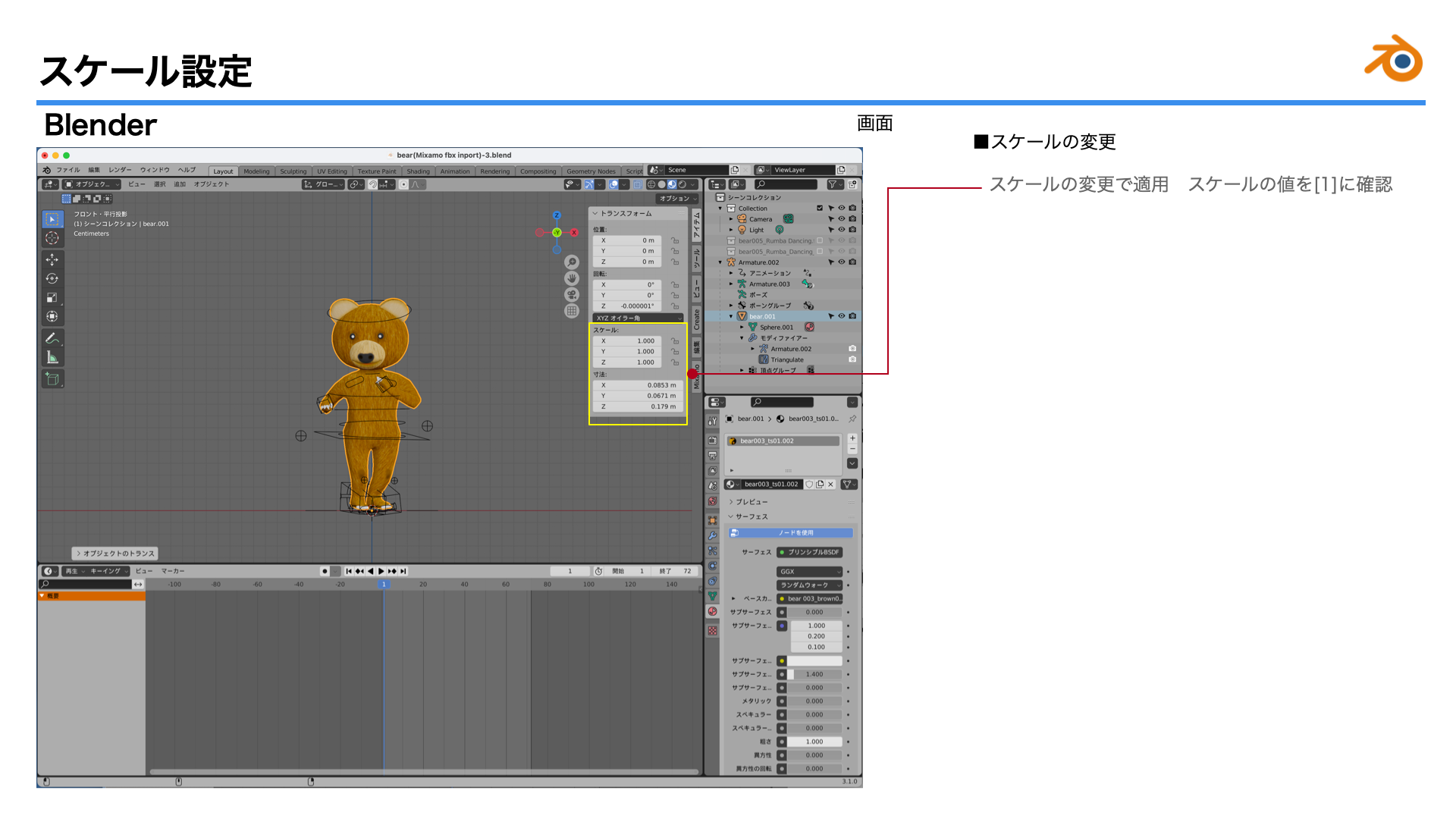Open the Object properties tab

tap(712, 520)
